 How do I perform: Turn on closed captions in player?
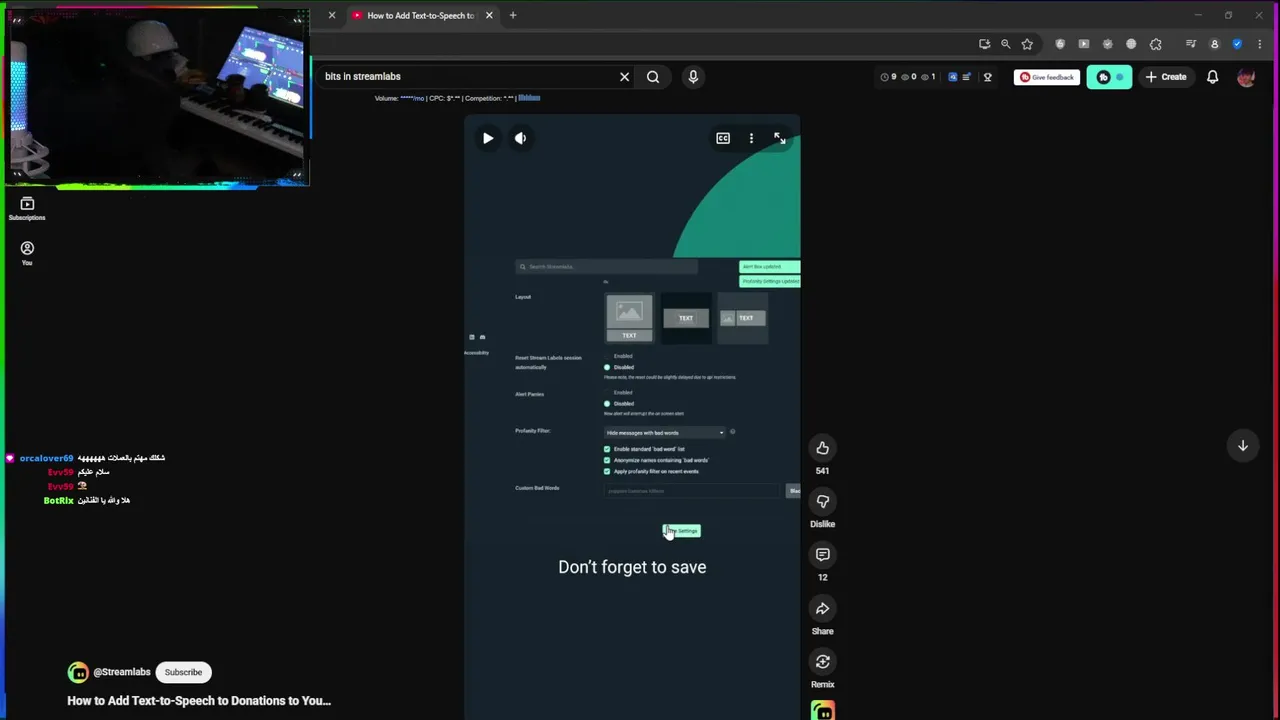tap(723, 138)
